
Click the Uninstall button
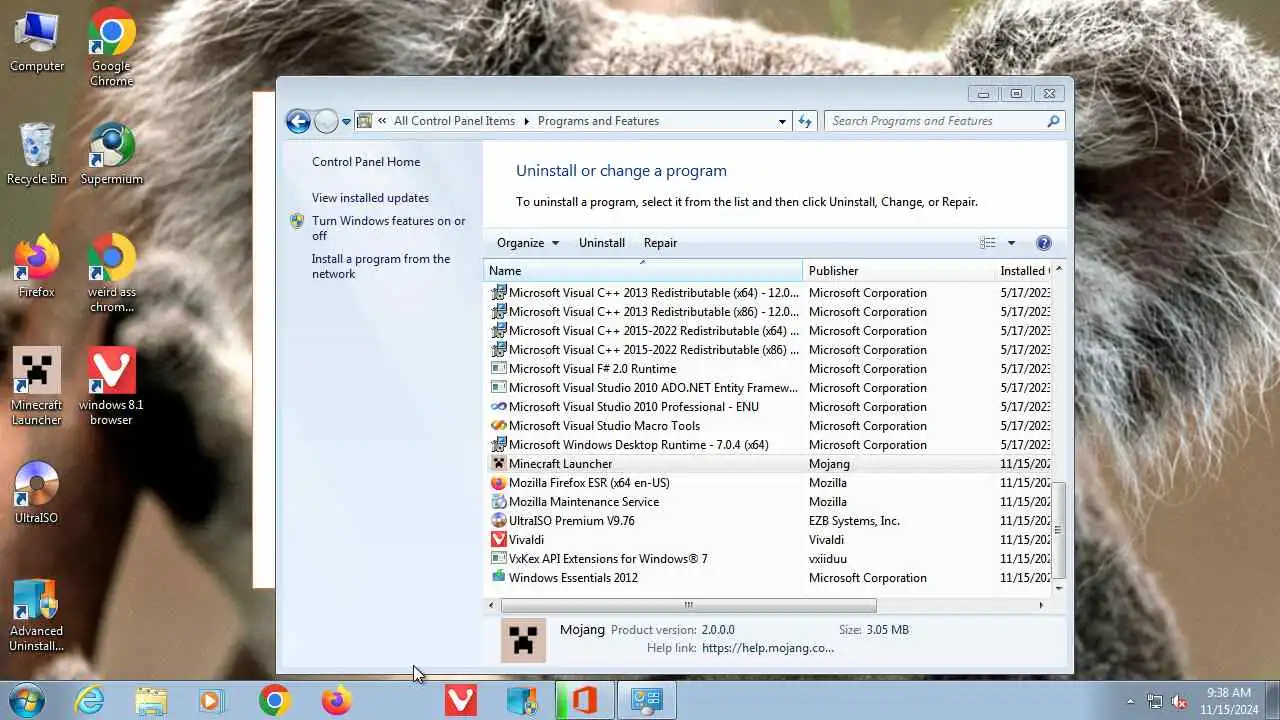[x=602, y=243]
